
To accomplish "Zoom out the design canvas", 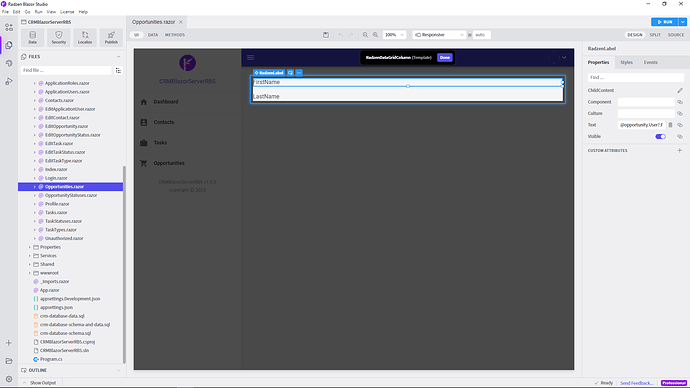I will (365, 35).
